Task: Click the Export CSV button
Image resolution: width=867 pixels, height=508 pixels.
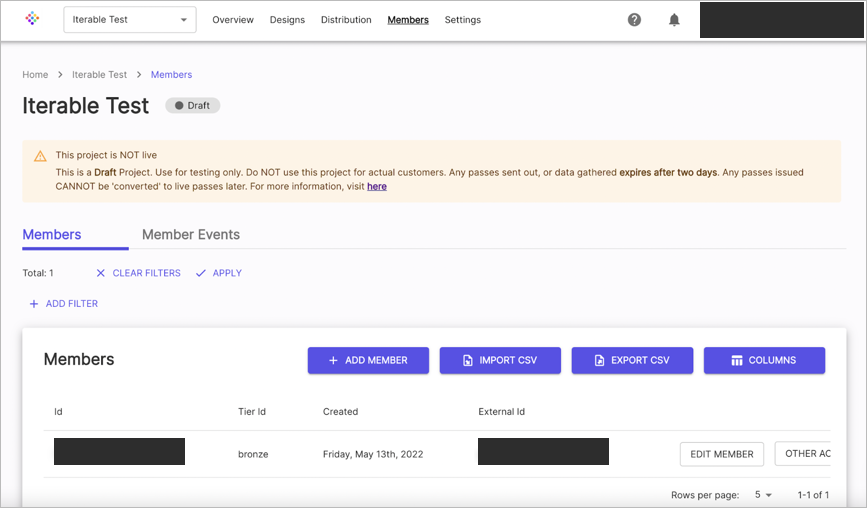Action: click(632, 360)
